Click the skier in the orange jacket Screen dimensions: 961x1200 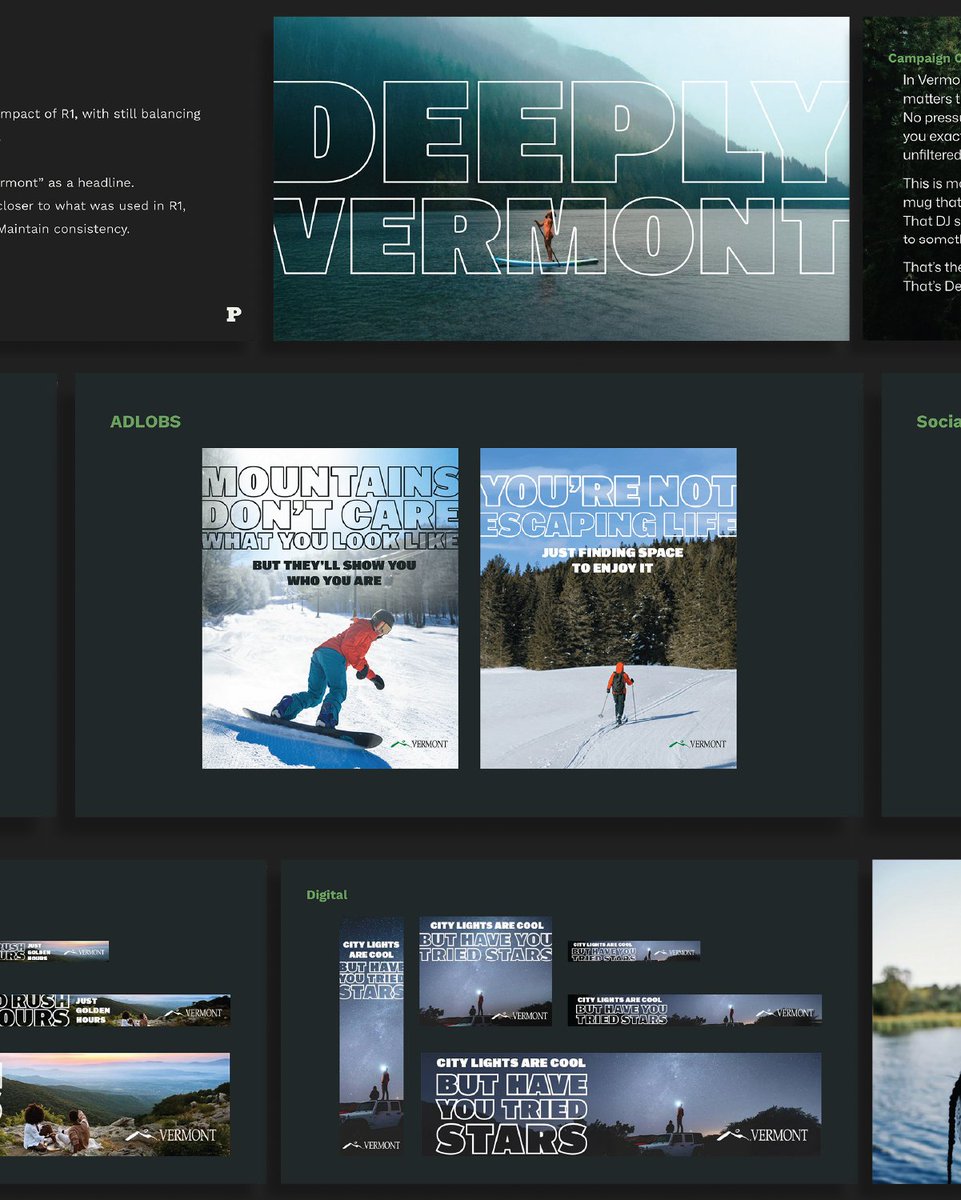[x=619, y=691]
